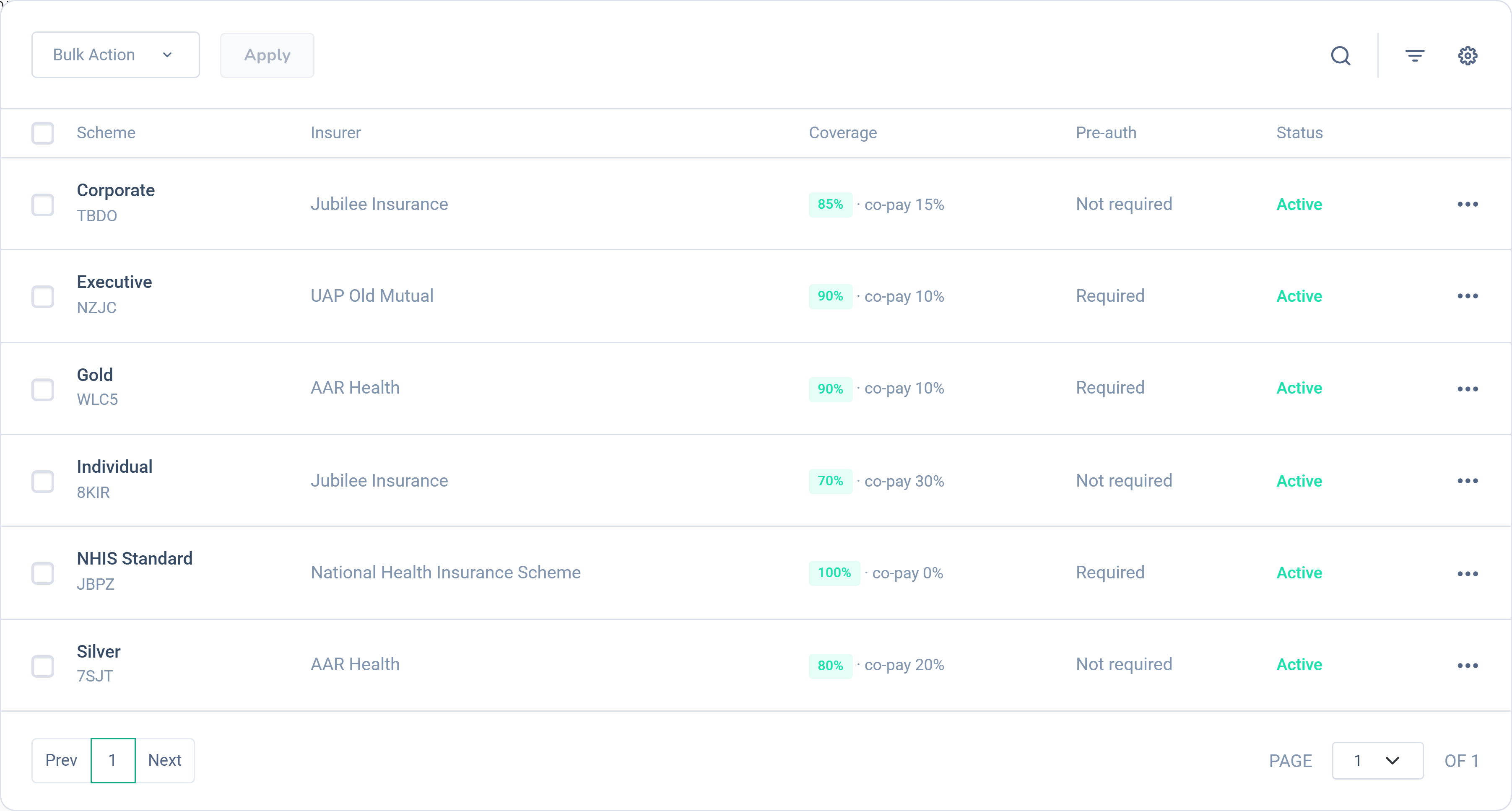Viewport: 1512px width, 811px height.
Task: Sort by Status column header
Action: pos(1299,132)
